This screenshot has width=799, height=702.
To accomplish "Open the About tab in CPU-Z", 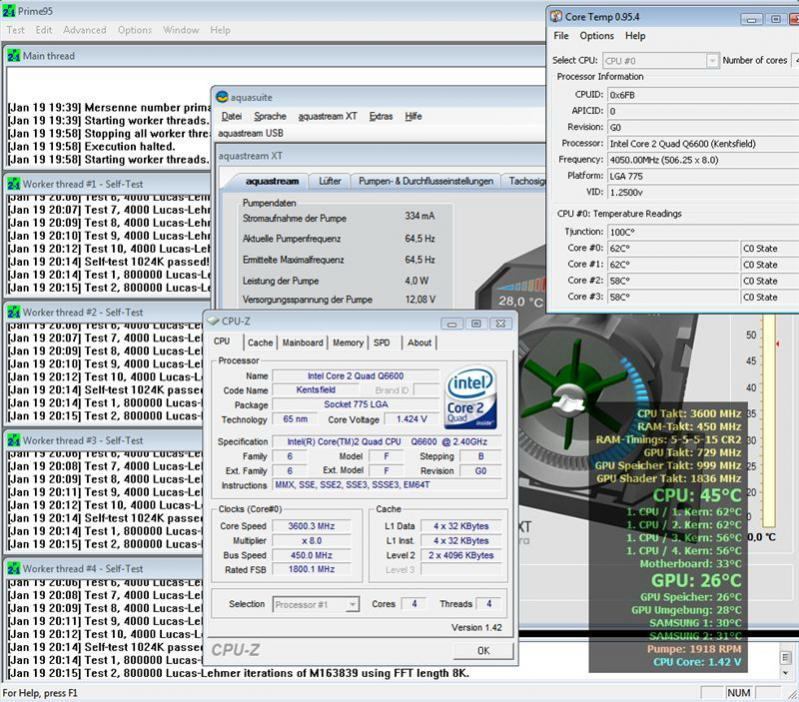I will pos(419,343).
